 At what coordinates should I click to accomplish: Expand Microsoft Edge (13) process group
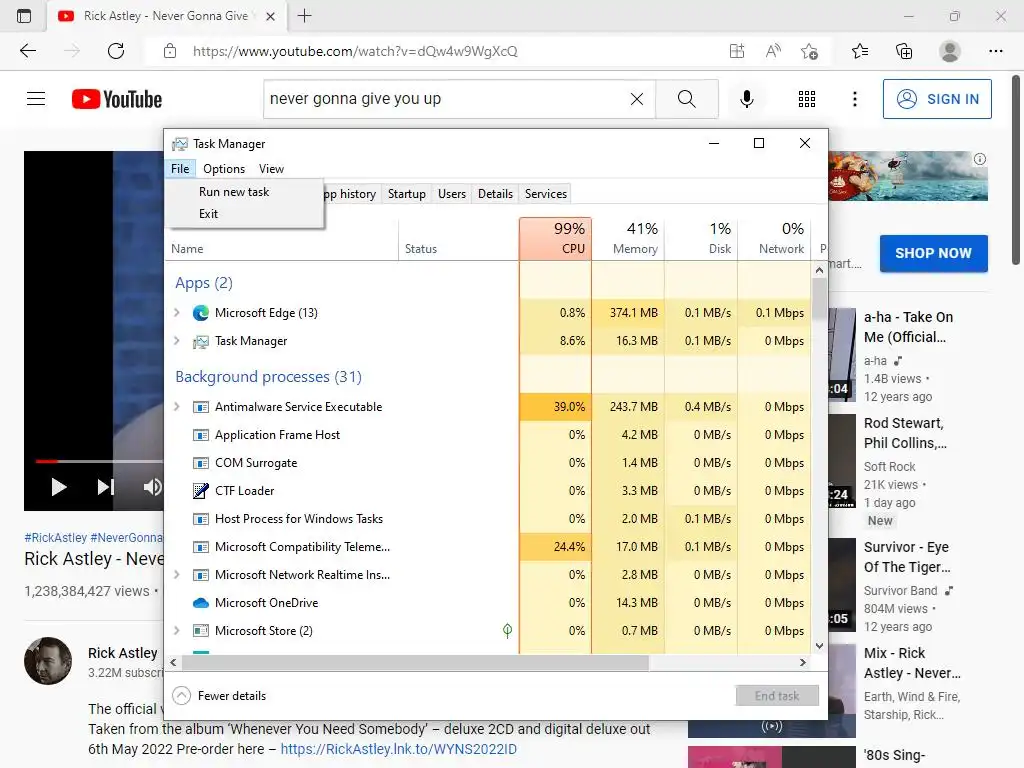coord(176,313)
